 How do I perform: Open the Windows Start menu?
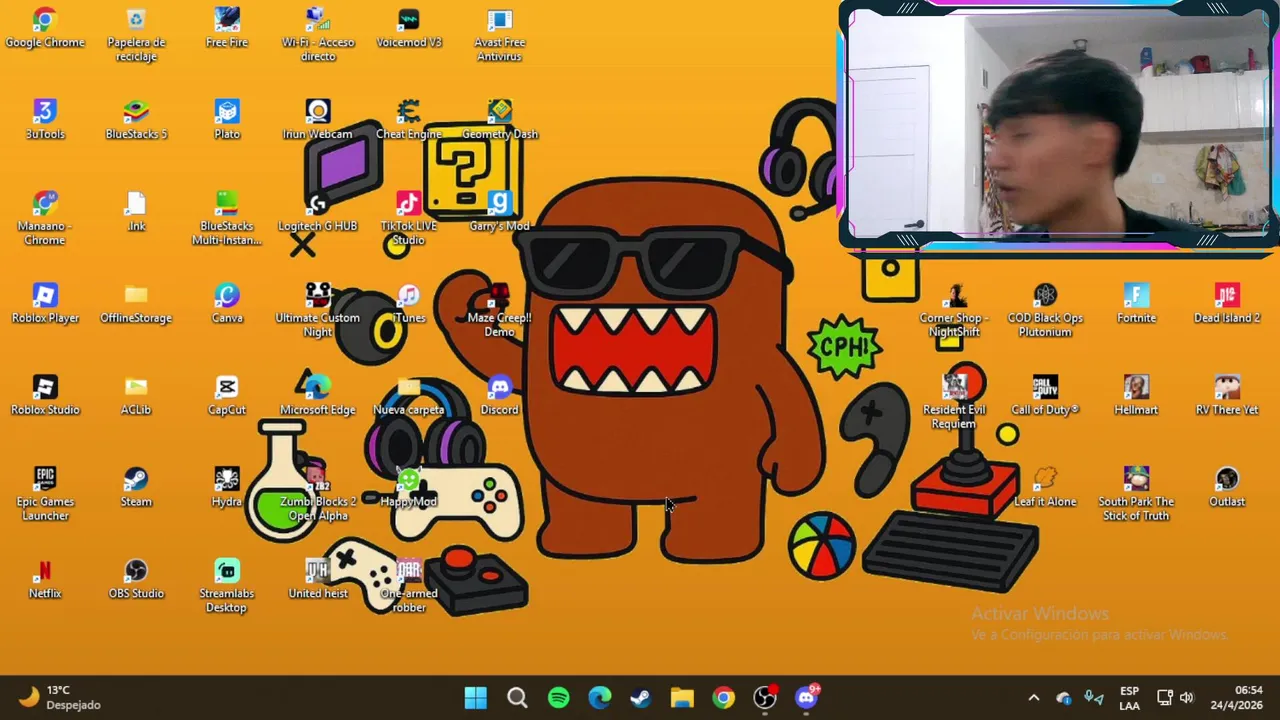[x=476, y=697]
